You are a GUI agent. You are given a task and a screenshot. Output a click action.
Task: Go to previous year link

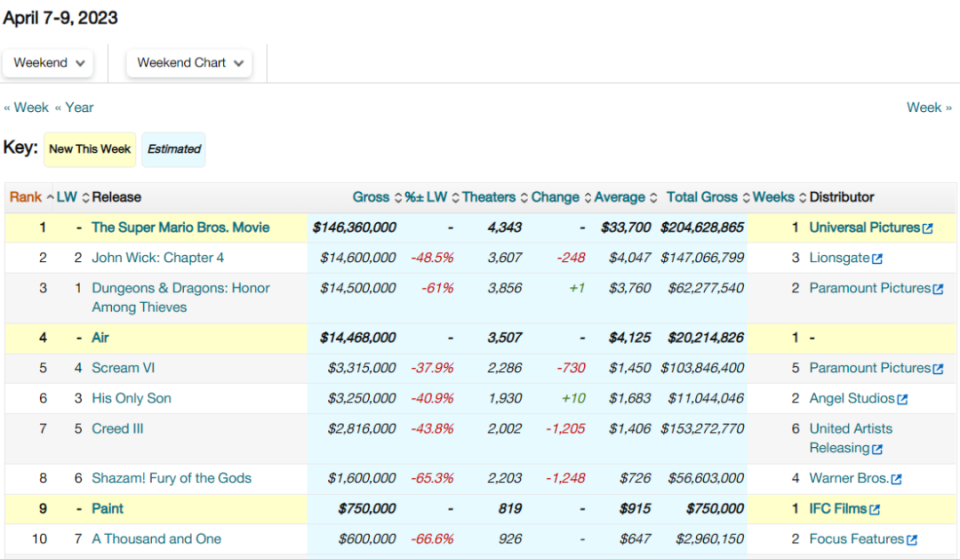74,108
